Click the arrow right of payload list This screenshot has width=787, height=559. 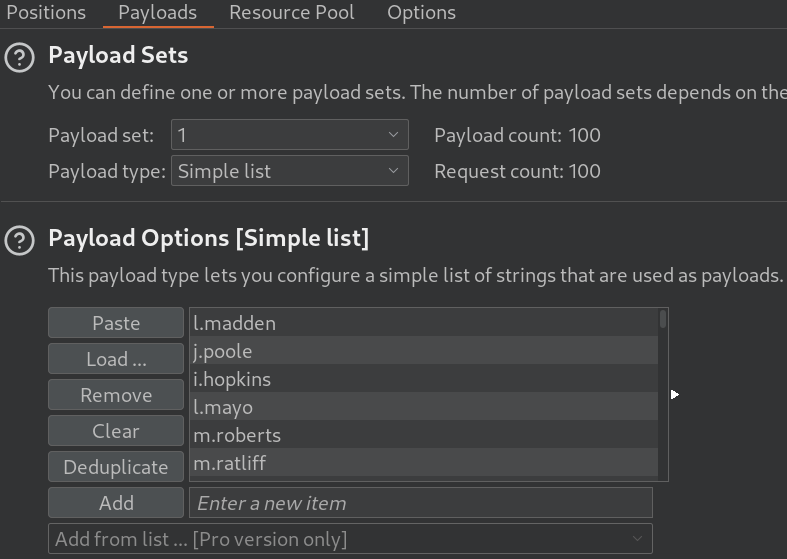[x=675, y=395]
